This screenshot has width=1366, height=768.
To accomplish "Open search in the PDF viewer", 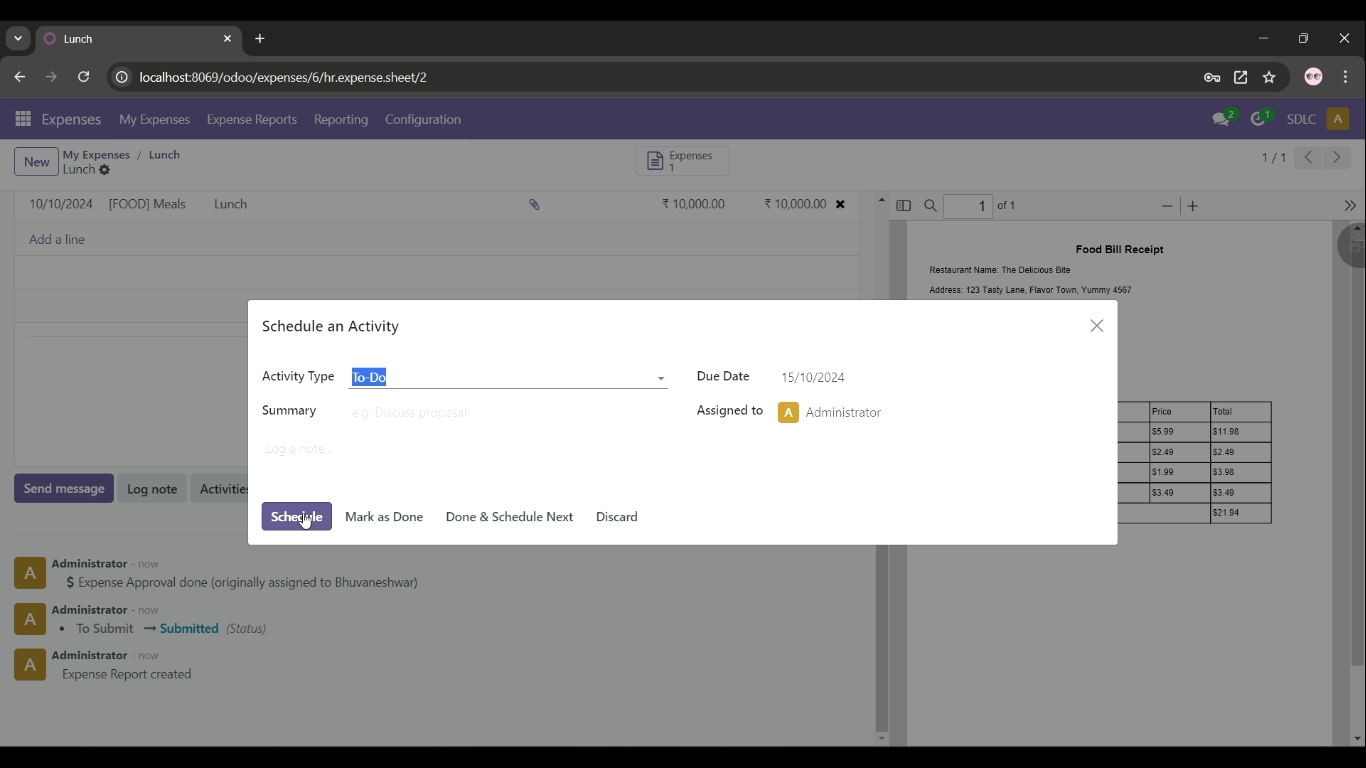I will click(930, 206).
